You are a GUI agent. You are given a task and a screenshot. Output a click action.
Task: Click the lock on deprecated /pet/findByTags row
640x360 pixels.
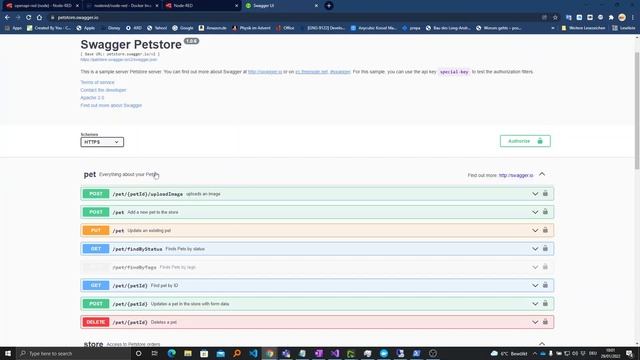[x=545, y=267]
